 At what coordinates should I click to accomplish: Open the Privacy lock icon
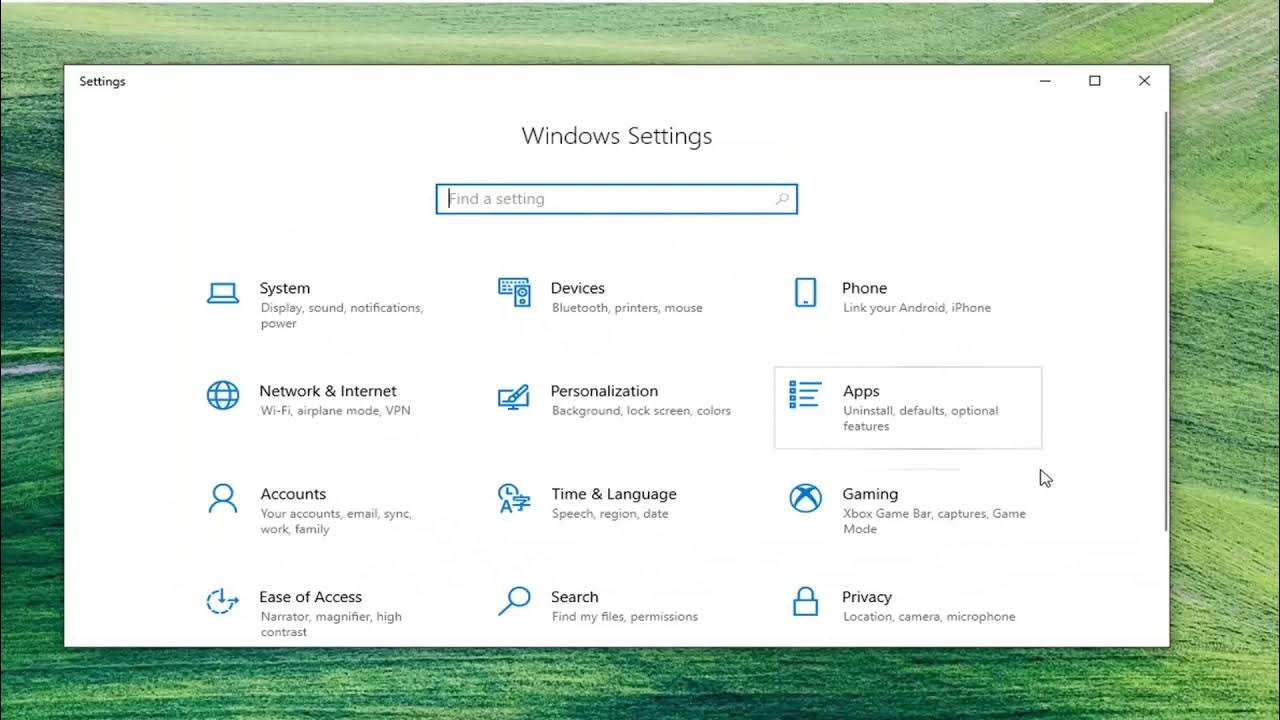[805, 601]
